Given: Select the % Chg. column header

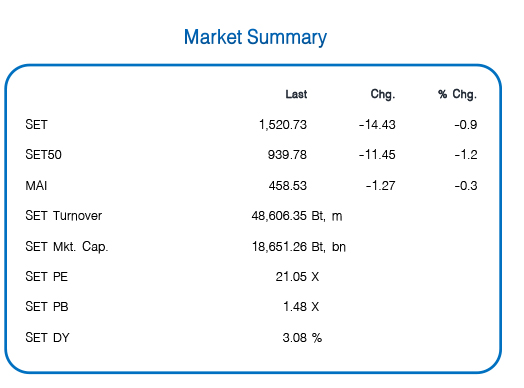Looking at the screenshot, I should (x=457, y=95).
